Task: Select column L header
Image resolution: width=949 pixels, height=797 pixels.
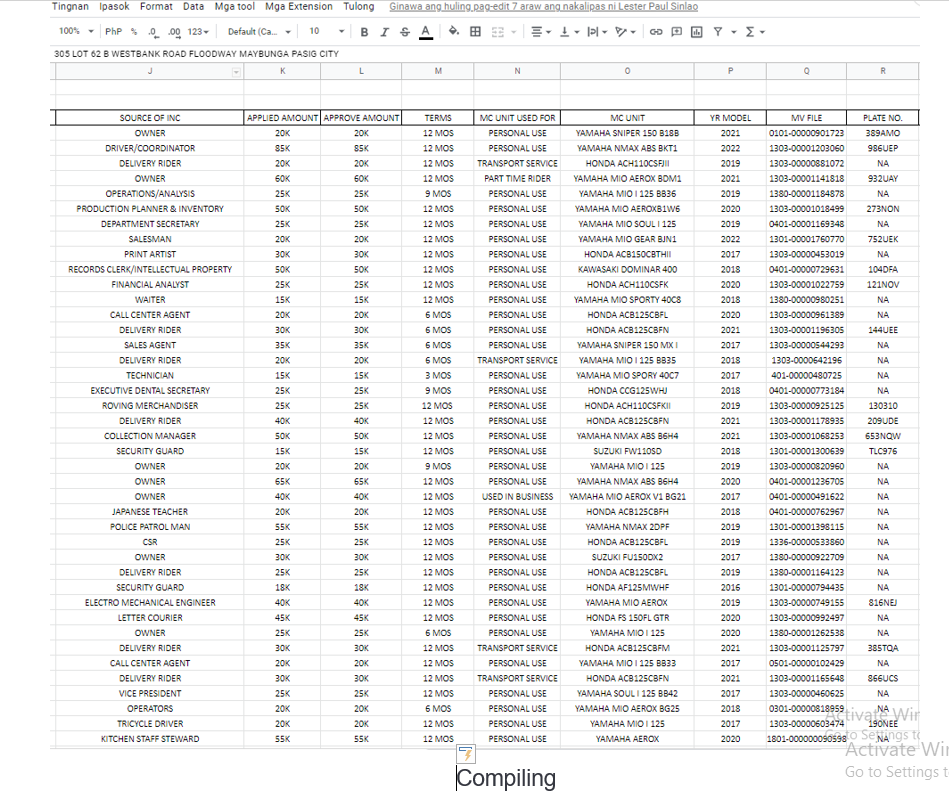Action: click(x=361, y=71)
